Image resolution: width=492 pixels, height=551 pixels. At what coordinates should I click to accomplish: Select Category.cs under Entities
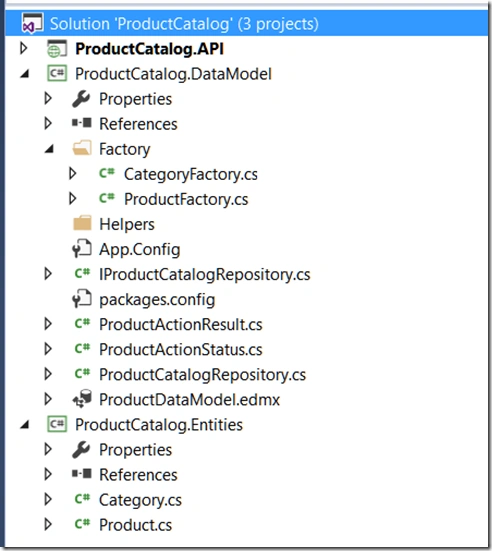pyautogui.click(x=140, y=500)
